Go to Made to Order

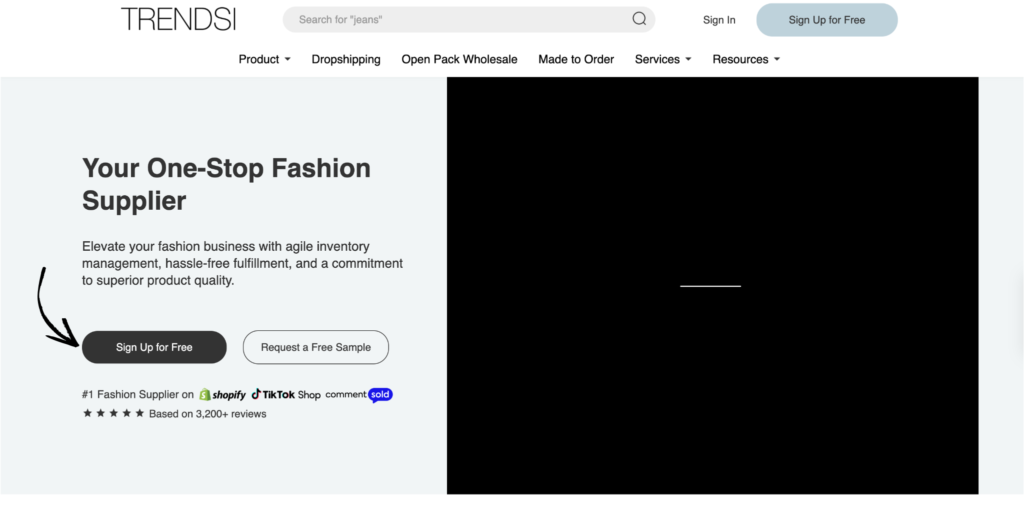576,59
